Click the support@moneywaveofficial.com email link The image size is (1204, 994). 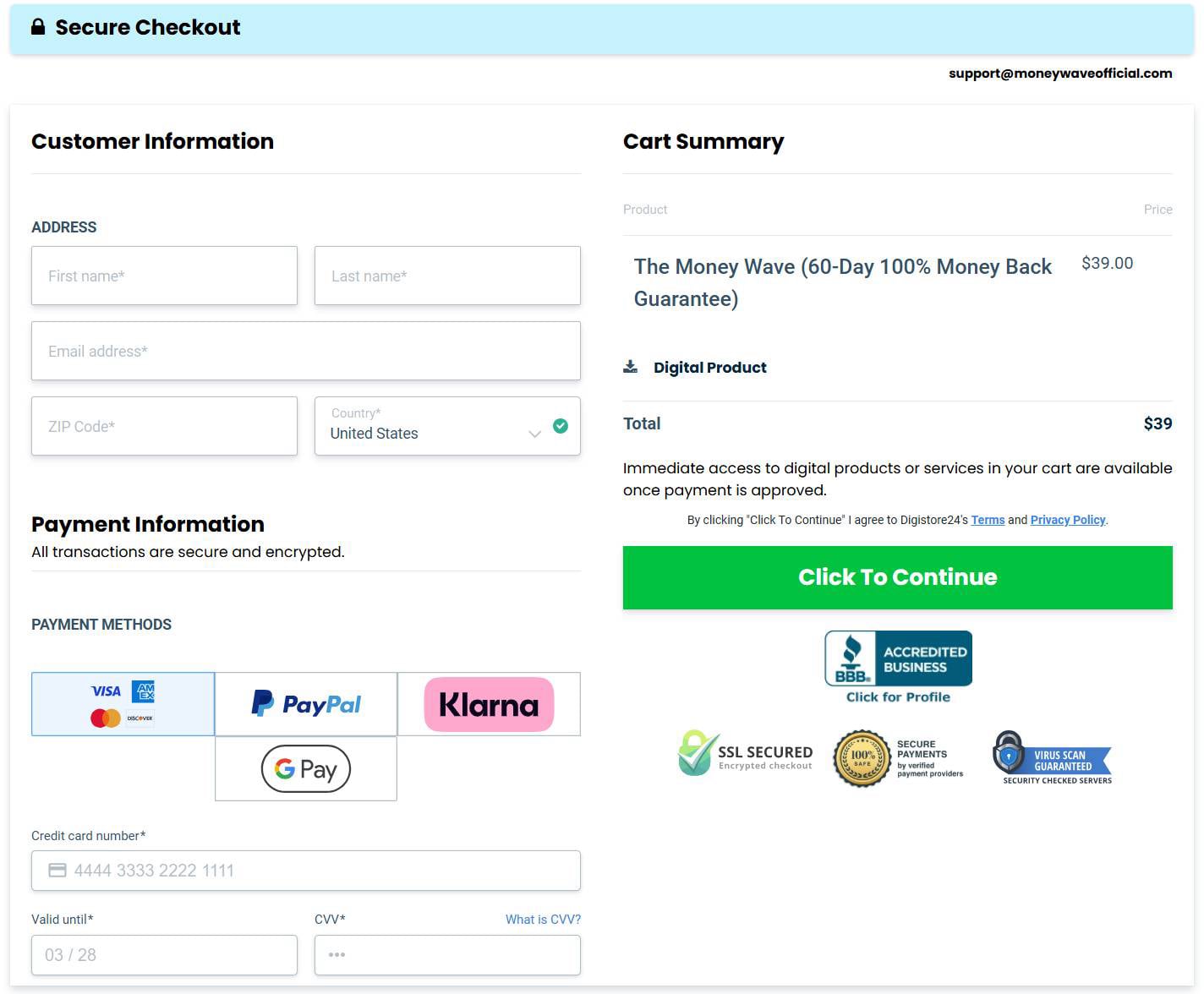click(1060, 74)
